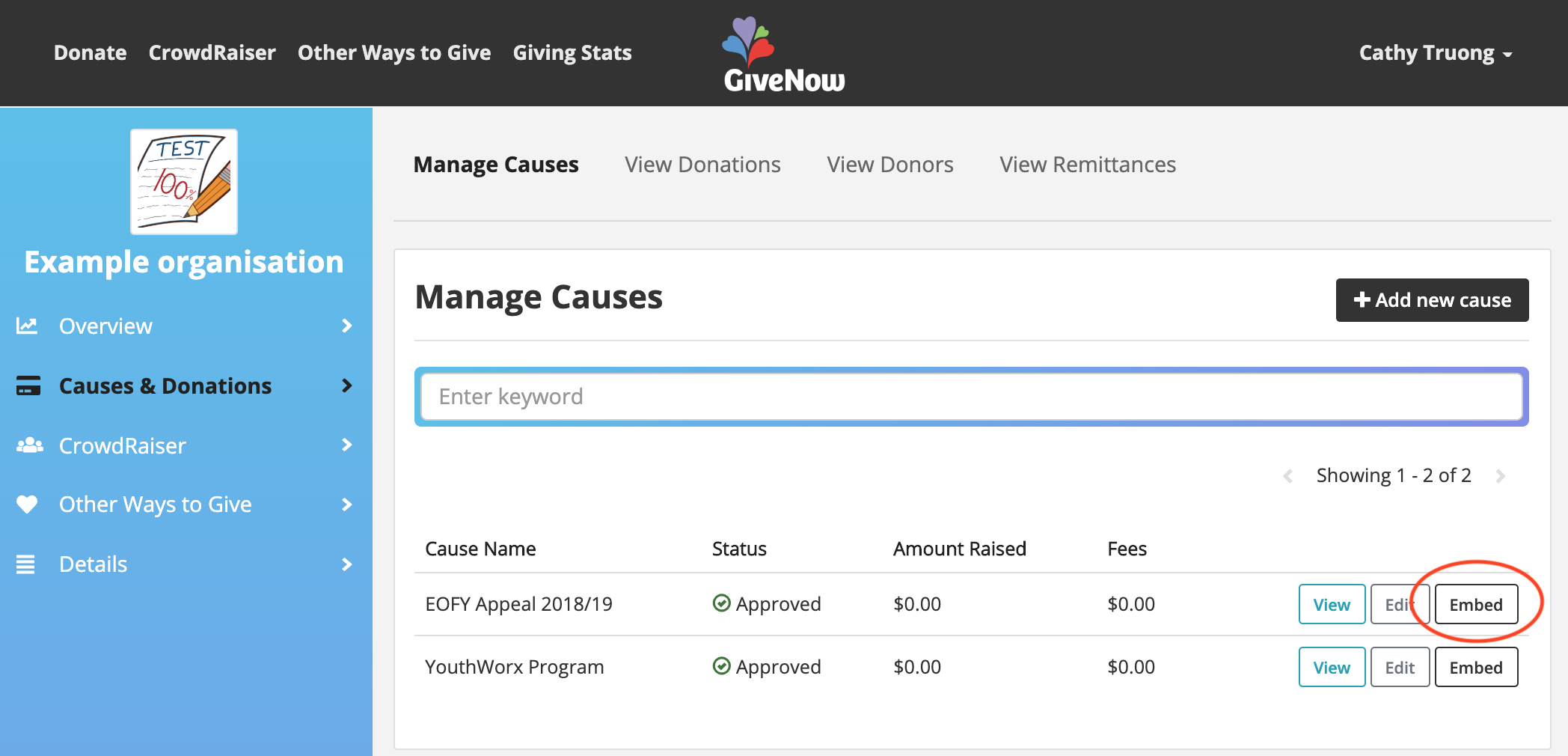Screen dimensions: 1568x756
Task: Switch to the View Remittances tab
Action: 1088,165
